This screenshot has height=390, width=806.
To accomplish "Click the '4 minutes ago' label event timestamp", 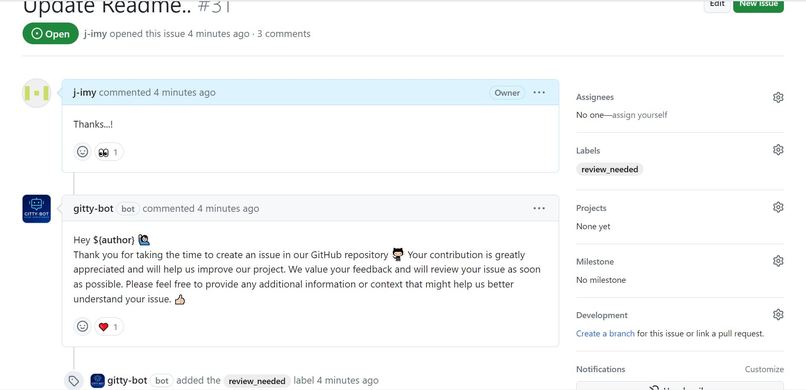I will coord(347,381).
